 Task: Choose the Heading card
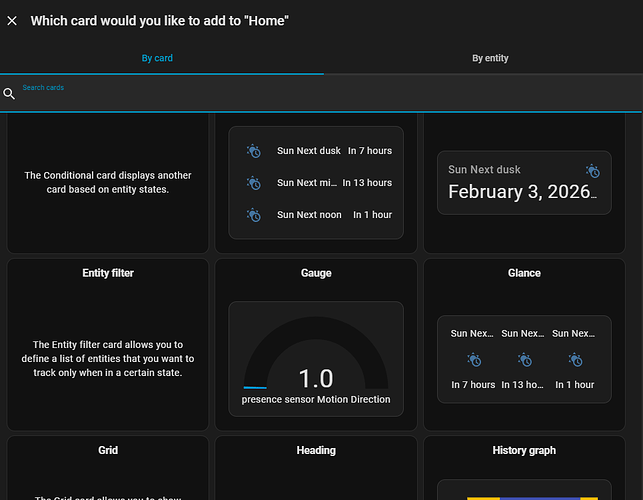(x=316, y=467)
